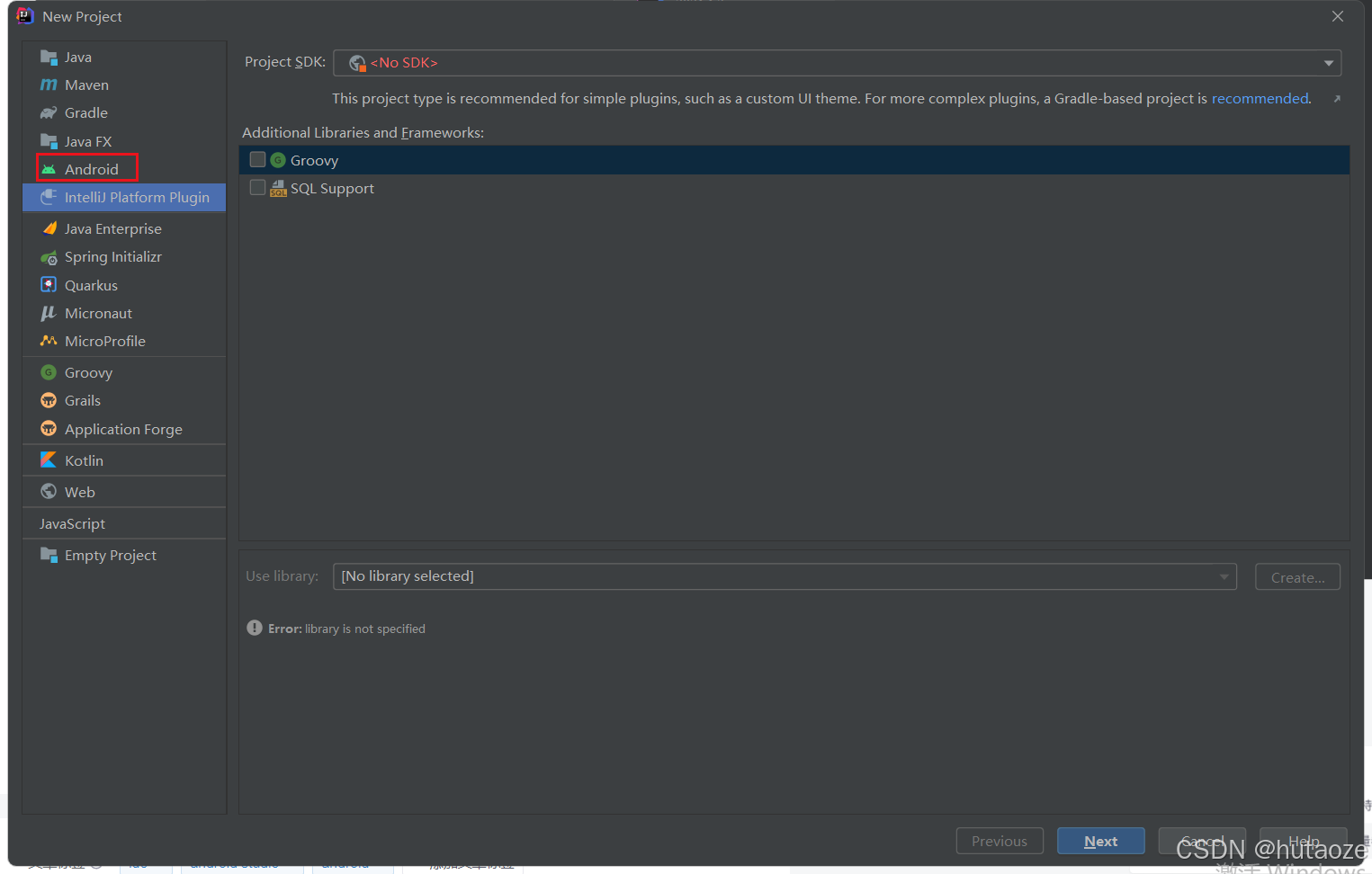This screenshot has height=874, width=1372.
Task: Click the Help button
Action: tap(1304, 841)
